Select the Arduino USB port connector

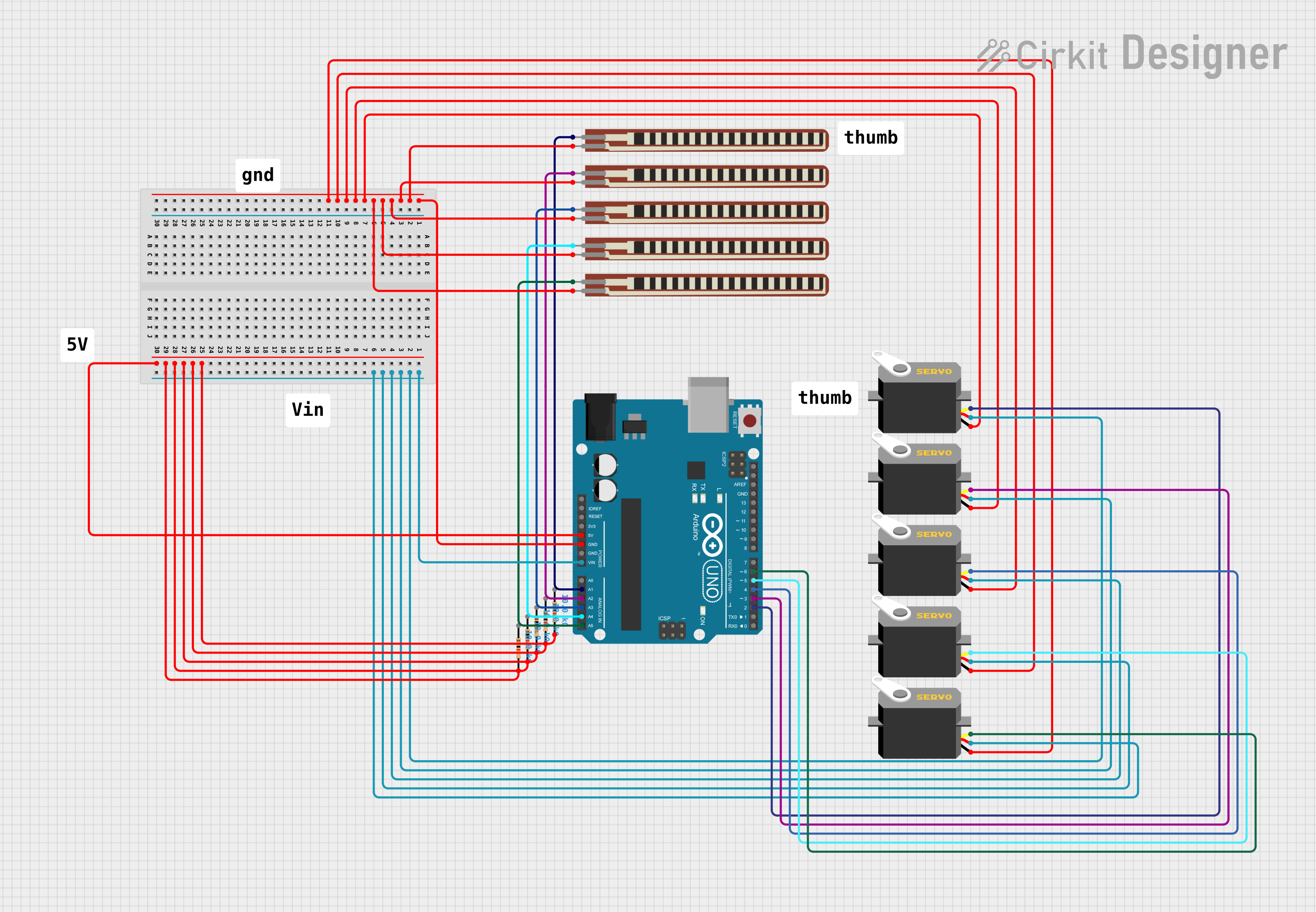708,404
